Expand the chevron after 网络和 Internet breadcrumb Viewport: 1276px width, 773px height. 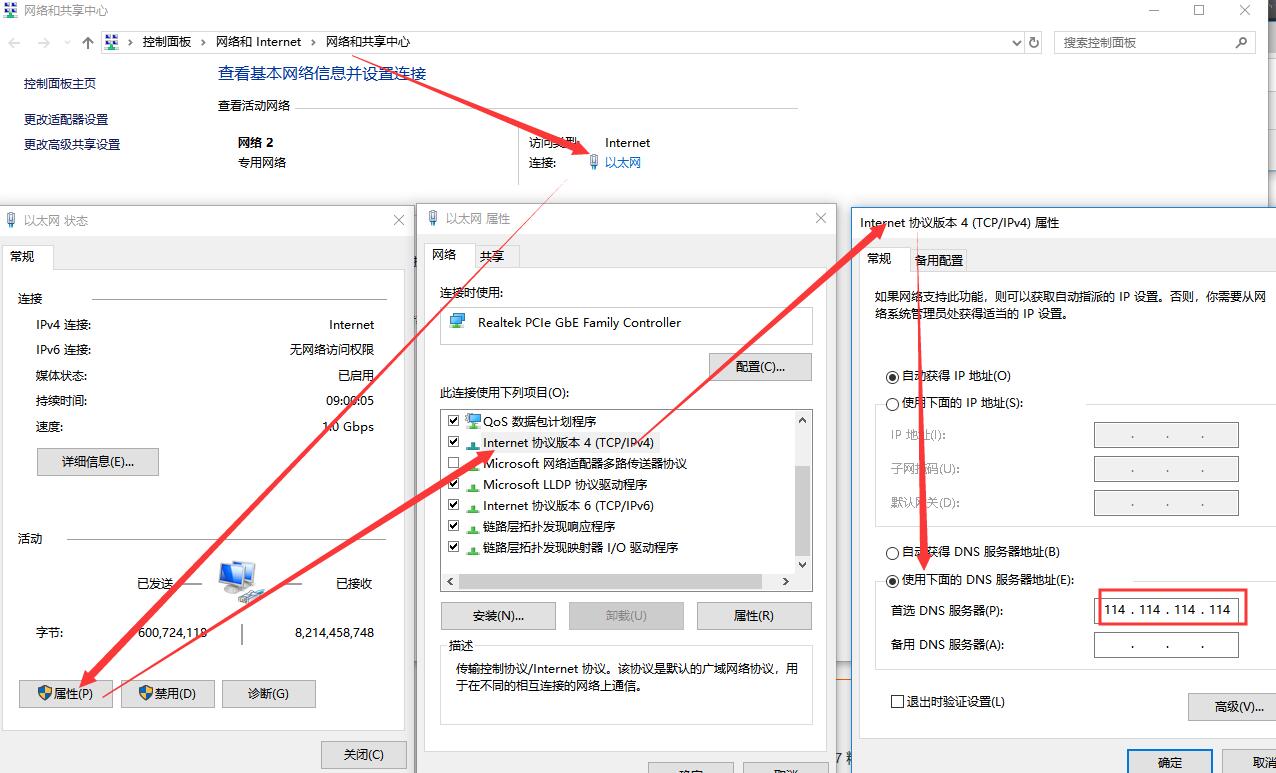[x=313, y=42]
